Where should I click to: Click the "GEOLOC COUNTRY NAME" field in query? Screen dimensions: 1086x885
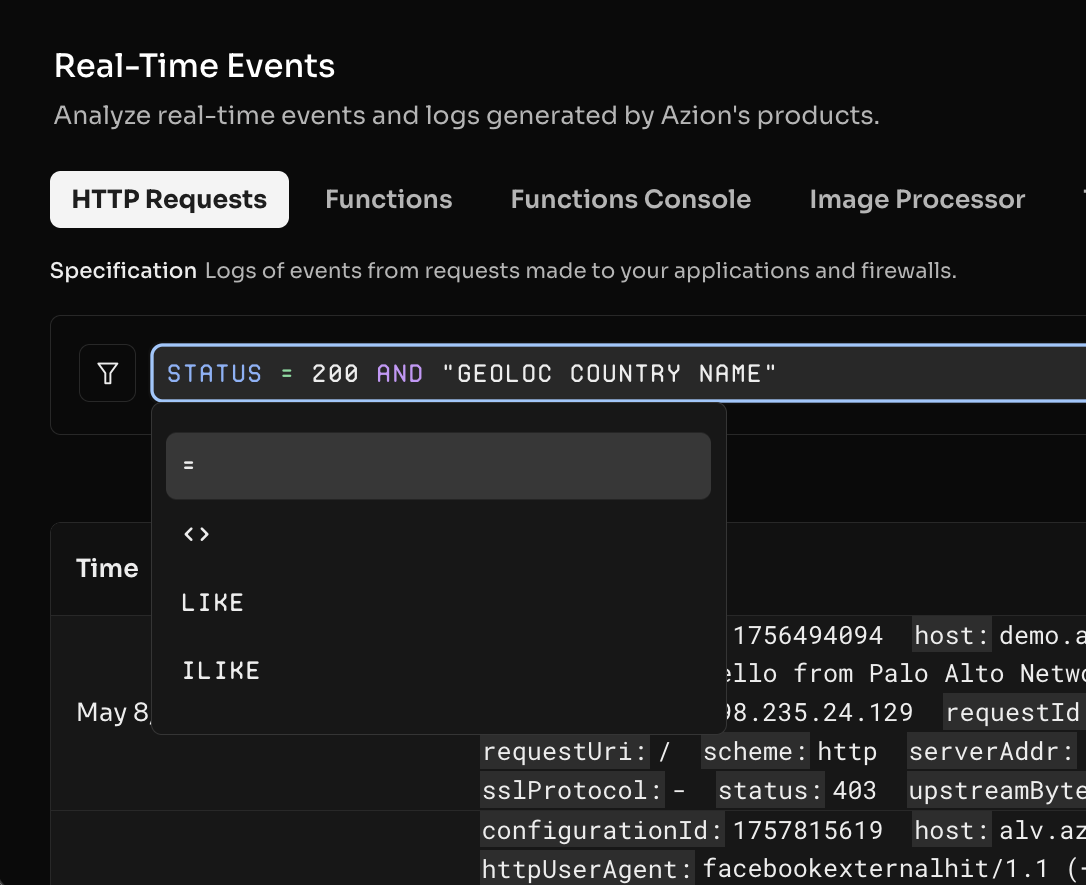tap(609, 374)
